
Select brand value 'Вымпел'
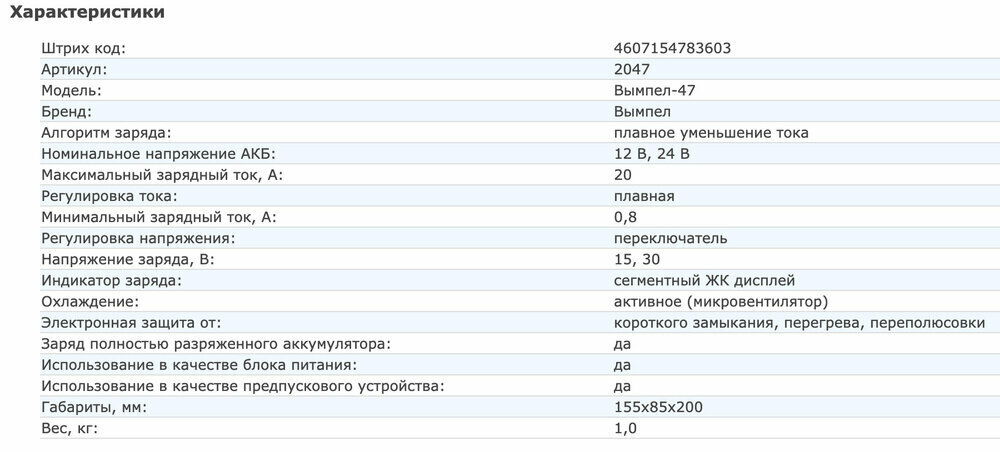(x=642, y=112)
